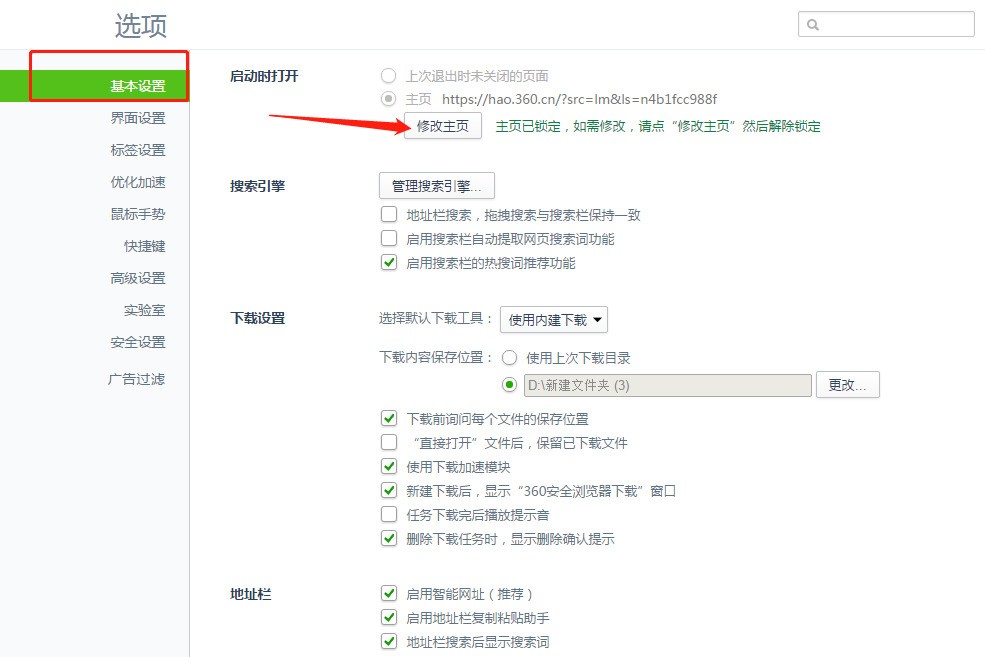Open 安全设置 in the sidebar
Image resolution: width=985 pixels, height=657 pixels.
137,342
